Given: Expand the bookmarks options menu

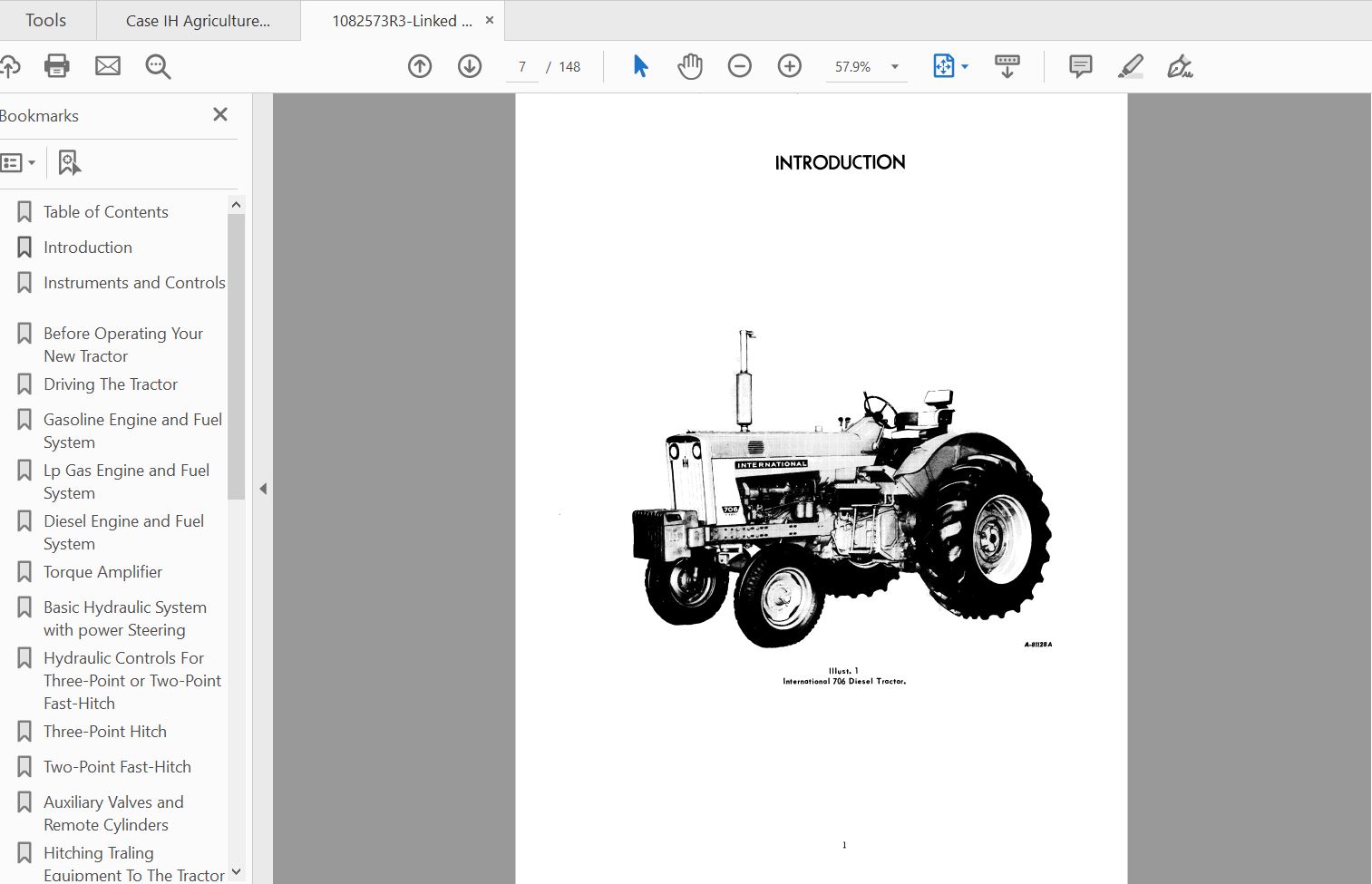Looking at the screenshot, I should [18, 163].
